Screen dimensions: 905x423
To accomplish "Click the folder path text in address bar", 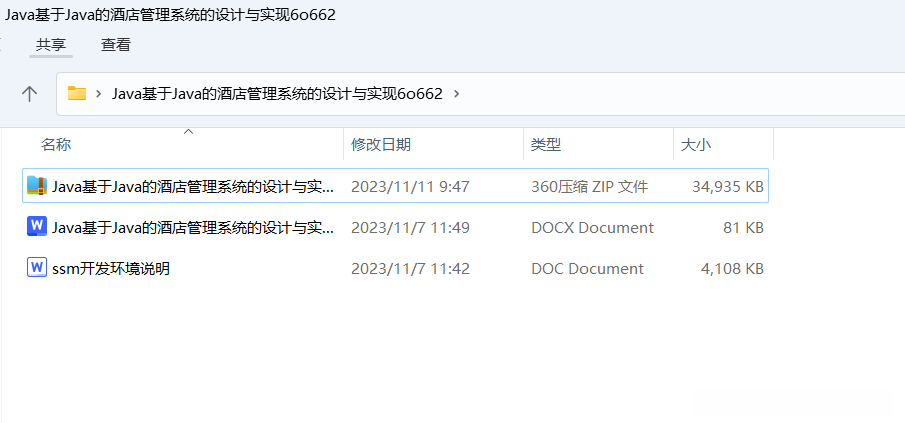I will tap(277, 93).
